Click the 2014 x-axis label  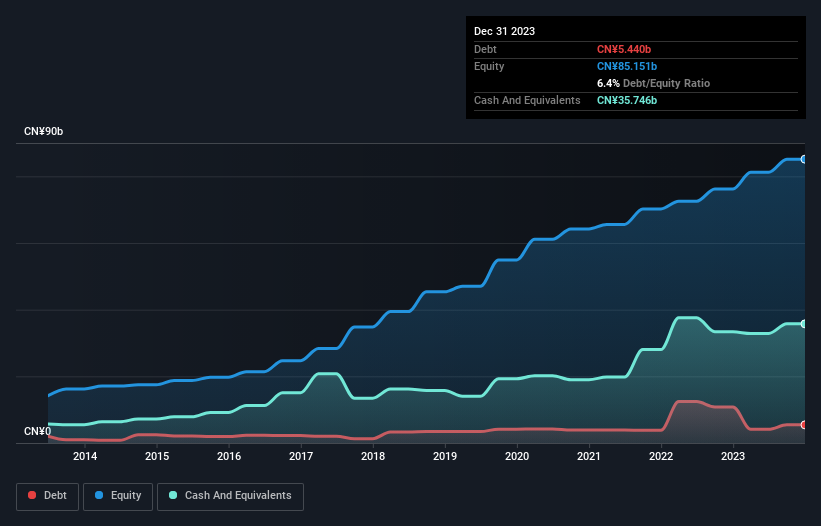pyautogui.click(x=85, y=456)
